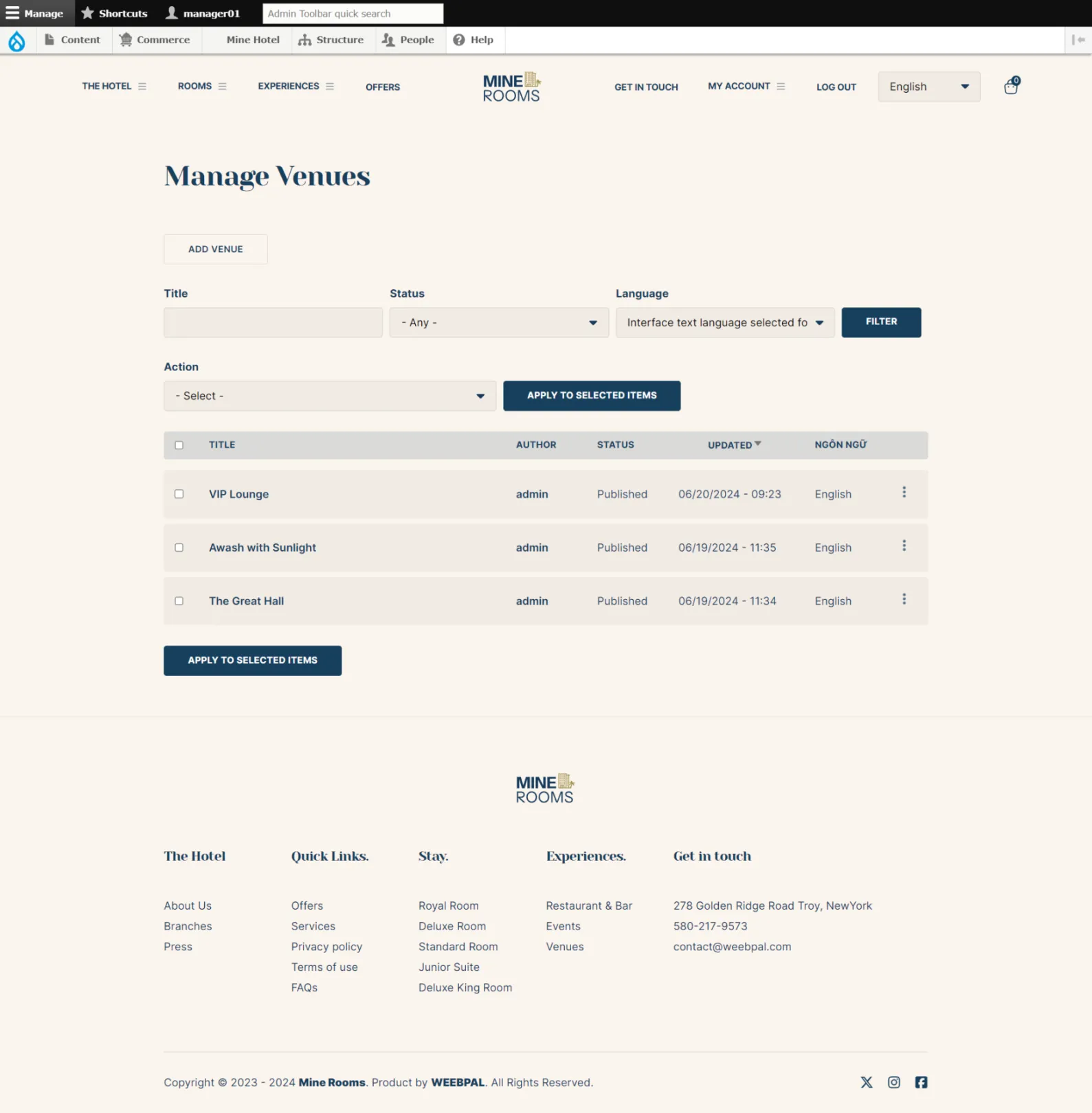Check The Great Hall row checkbox
Screen dimensions: 1092x1113
[x=179, y=601]
